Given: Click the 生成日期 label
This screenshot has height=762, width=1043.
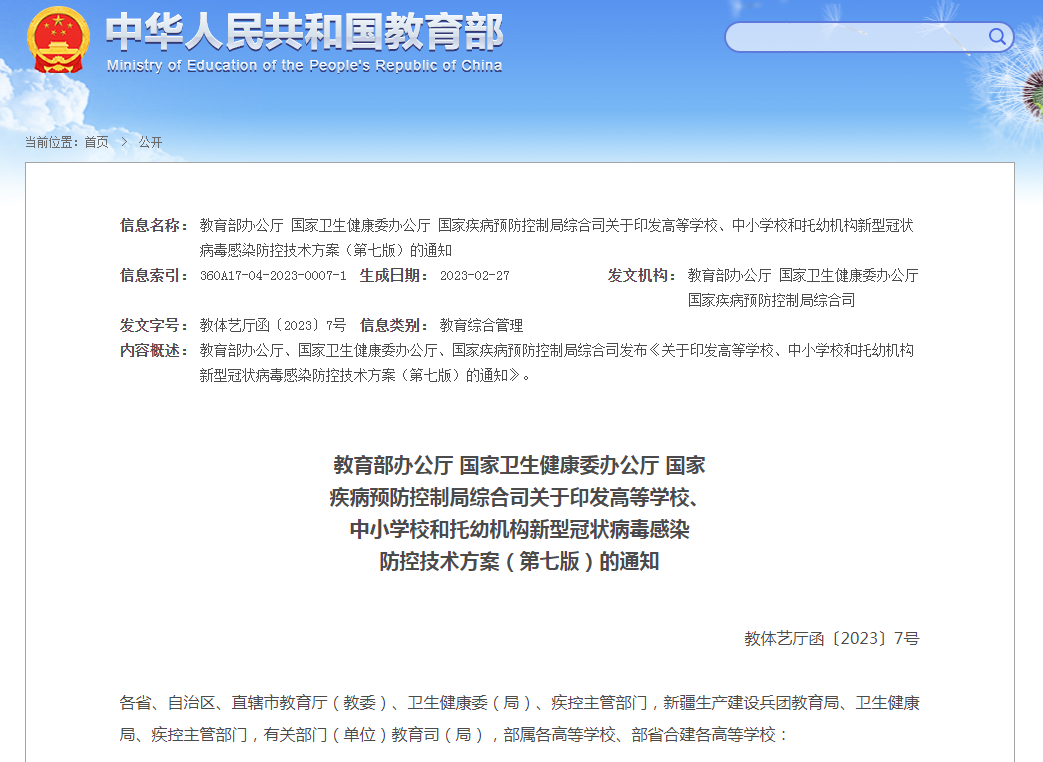Looking at the screenshot, I should tap(394, 275).
